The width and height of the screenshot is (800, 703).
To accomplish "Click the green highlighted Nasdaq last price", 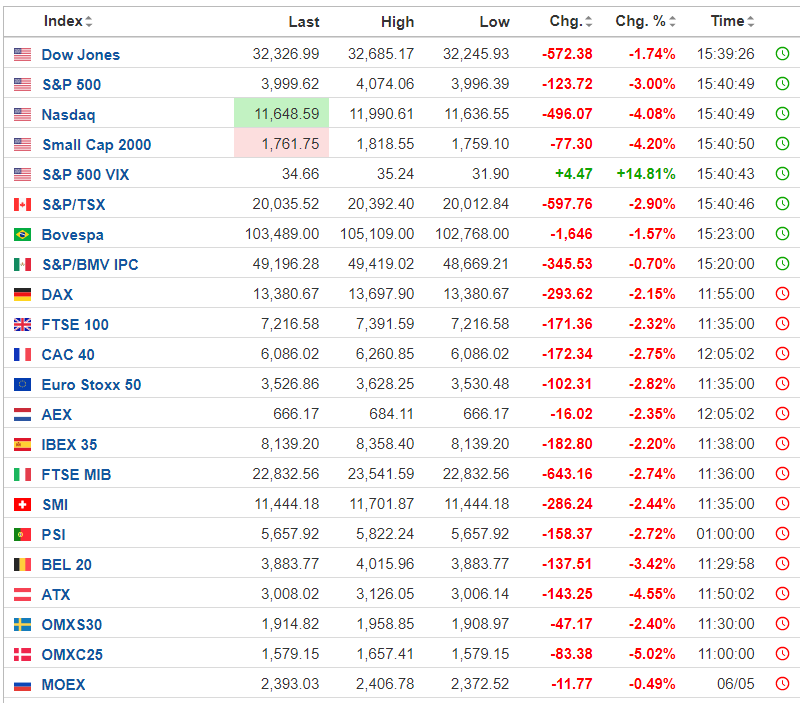I will pos(282,113).
